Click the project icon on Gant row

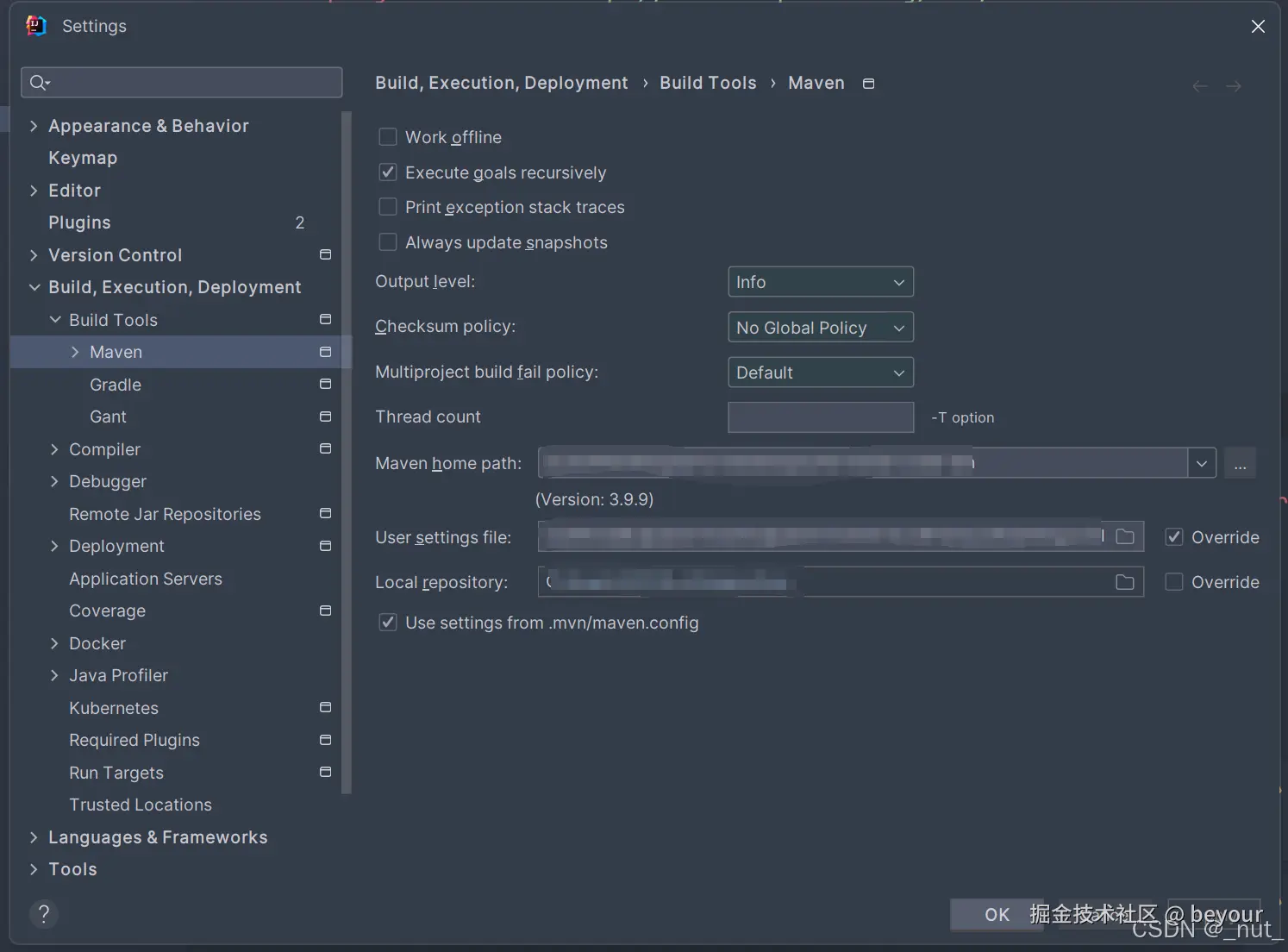click(325, 416)
